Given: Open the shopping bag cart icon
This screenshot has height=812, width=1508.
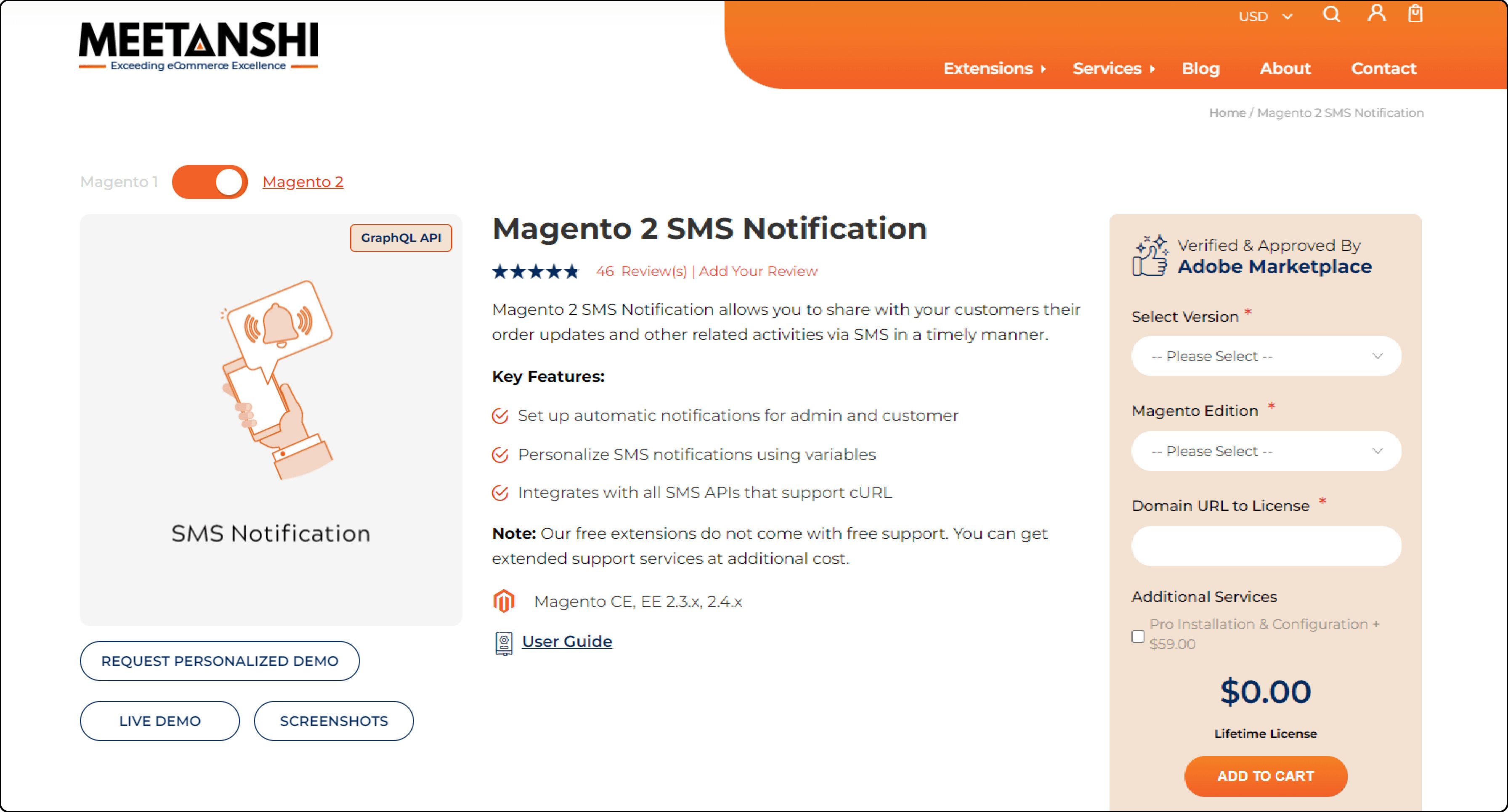Looking at the screenshot, I should coord(1415,13).
